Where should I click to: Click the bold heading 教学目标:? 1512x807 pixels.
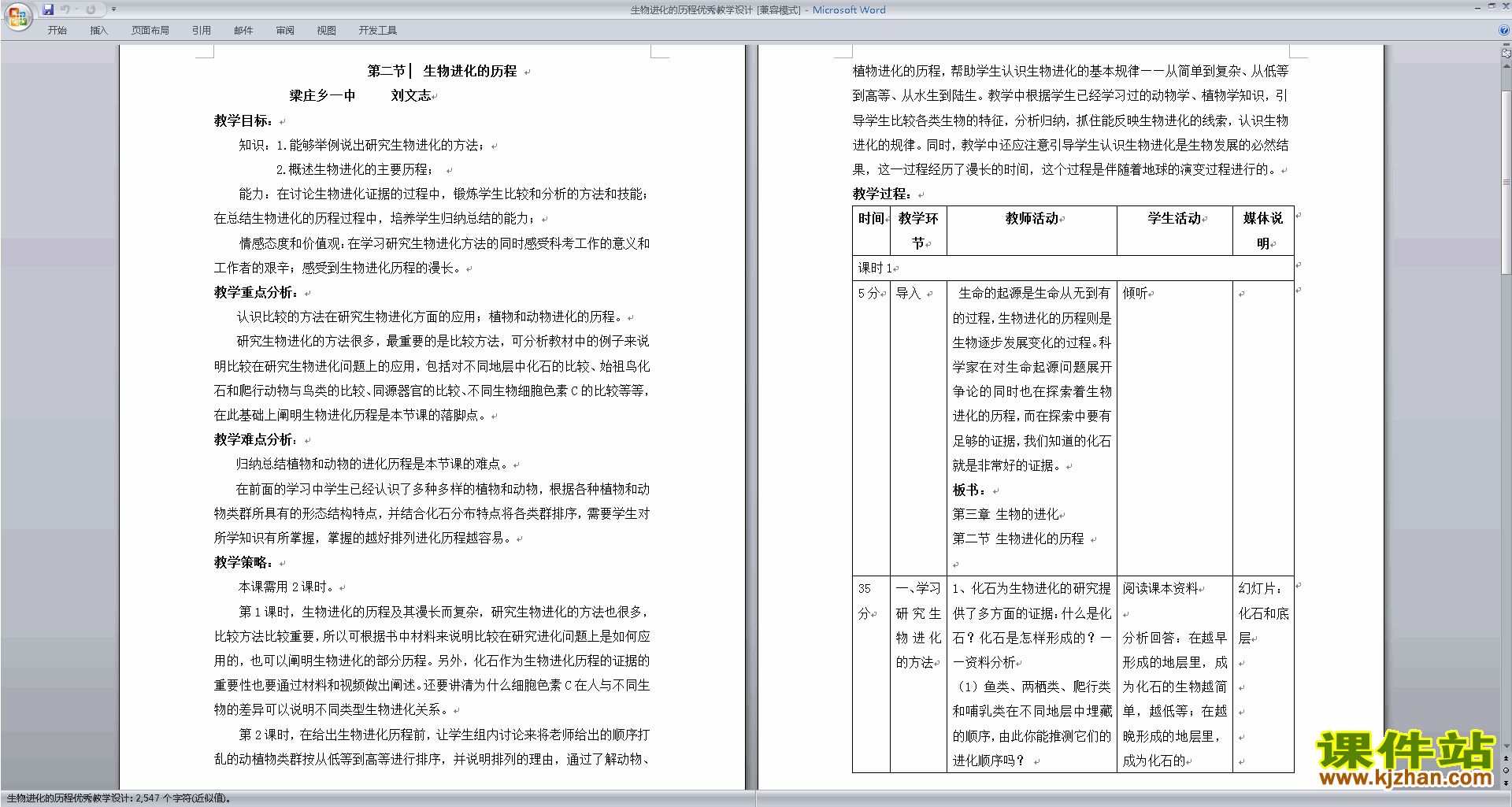(x=243, y=120)
